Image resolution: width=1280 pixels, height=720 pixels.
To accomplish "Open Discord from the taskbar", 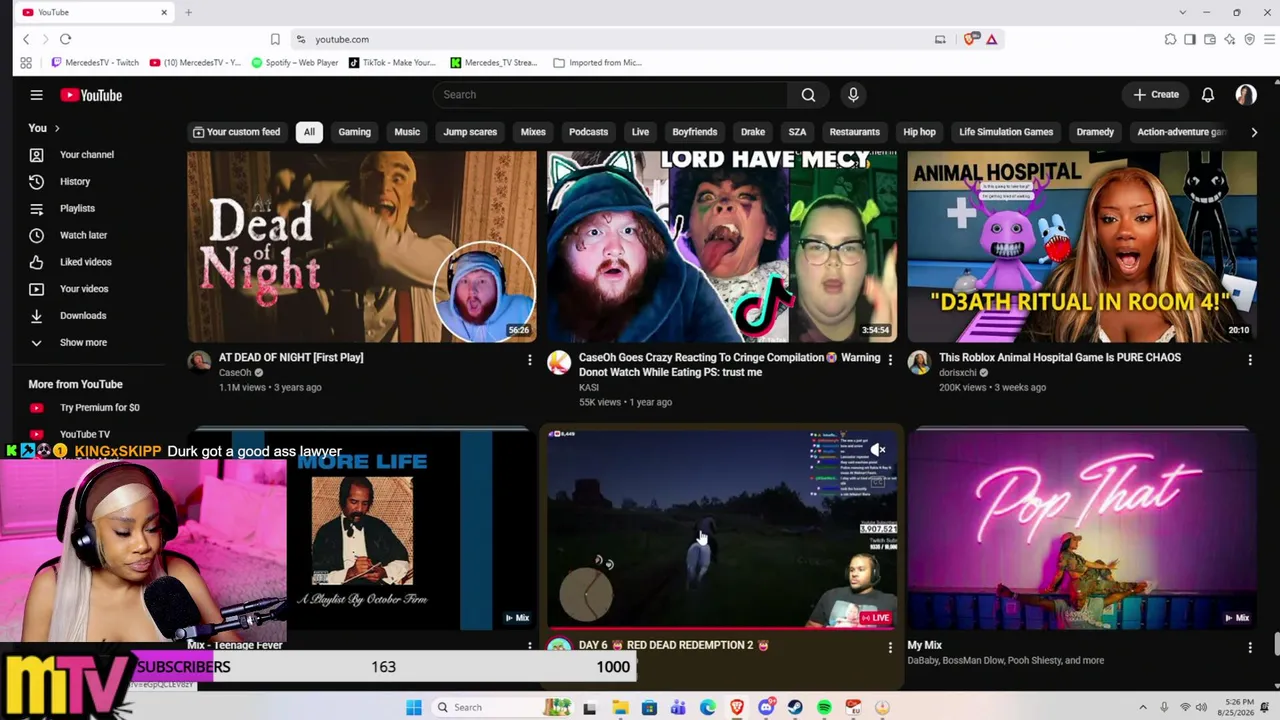I will (766, 707).
